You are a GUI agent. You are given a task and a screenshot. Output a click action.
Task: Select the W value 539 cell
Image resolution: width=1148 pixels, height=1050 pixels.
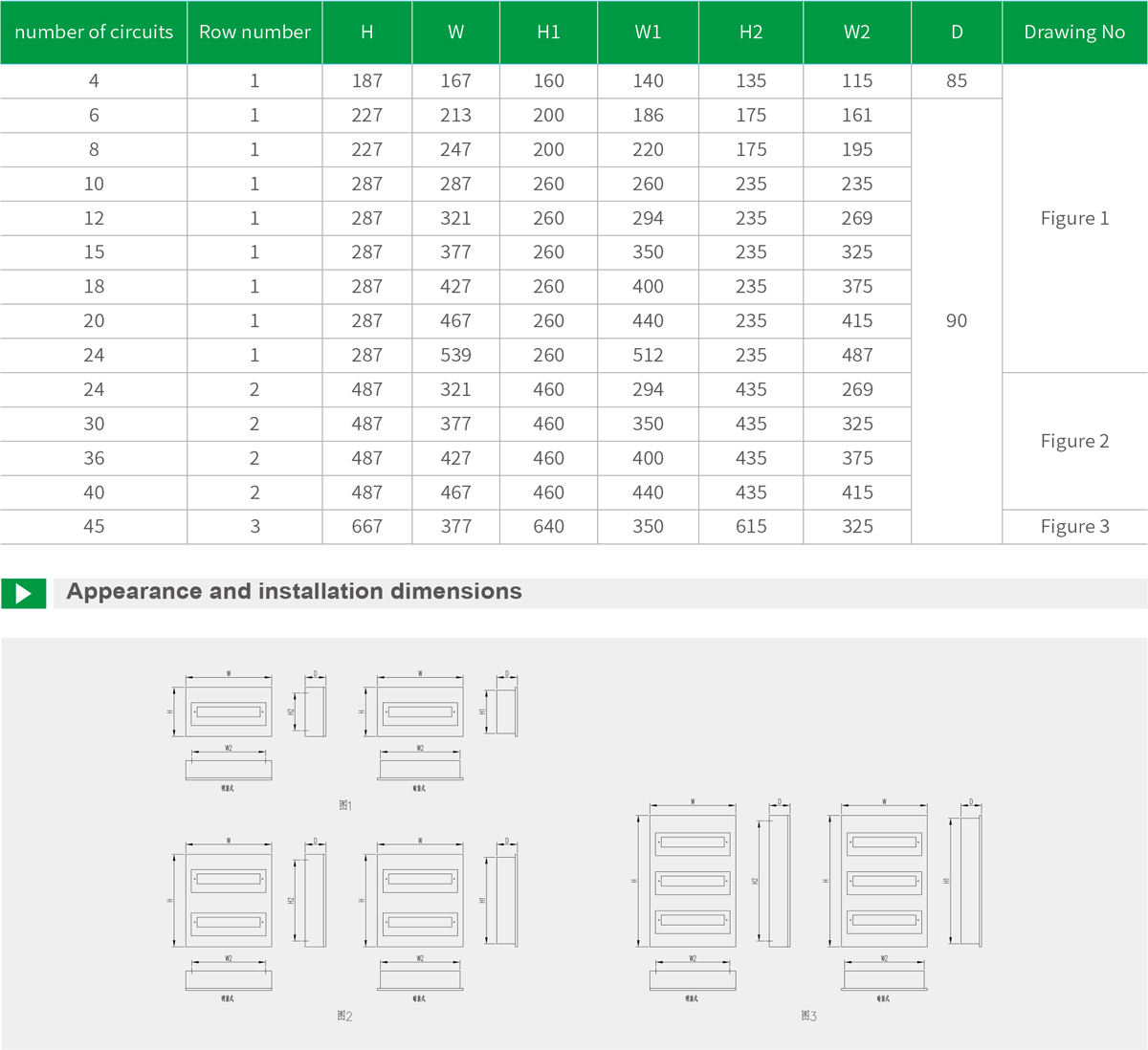(455, 356)
